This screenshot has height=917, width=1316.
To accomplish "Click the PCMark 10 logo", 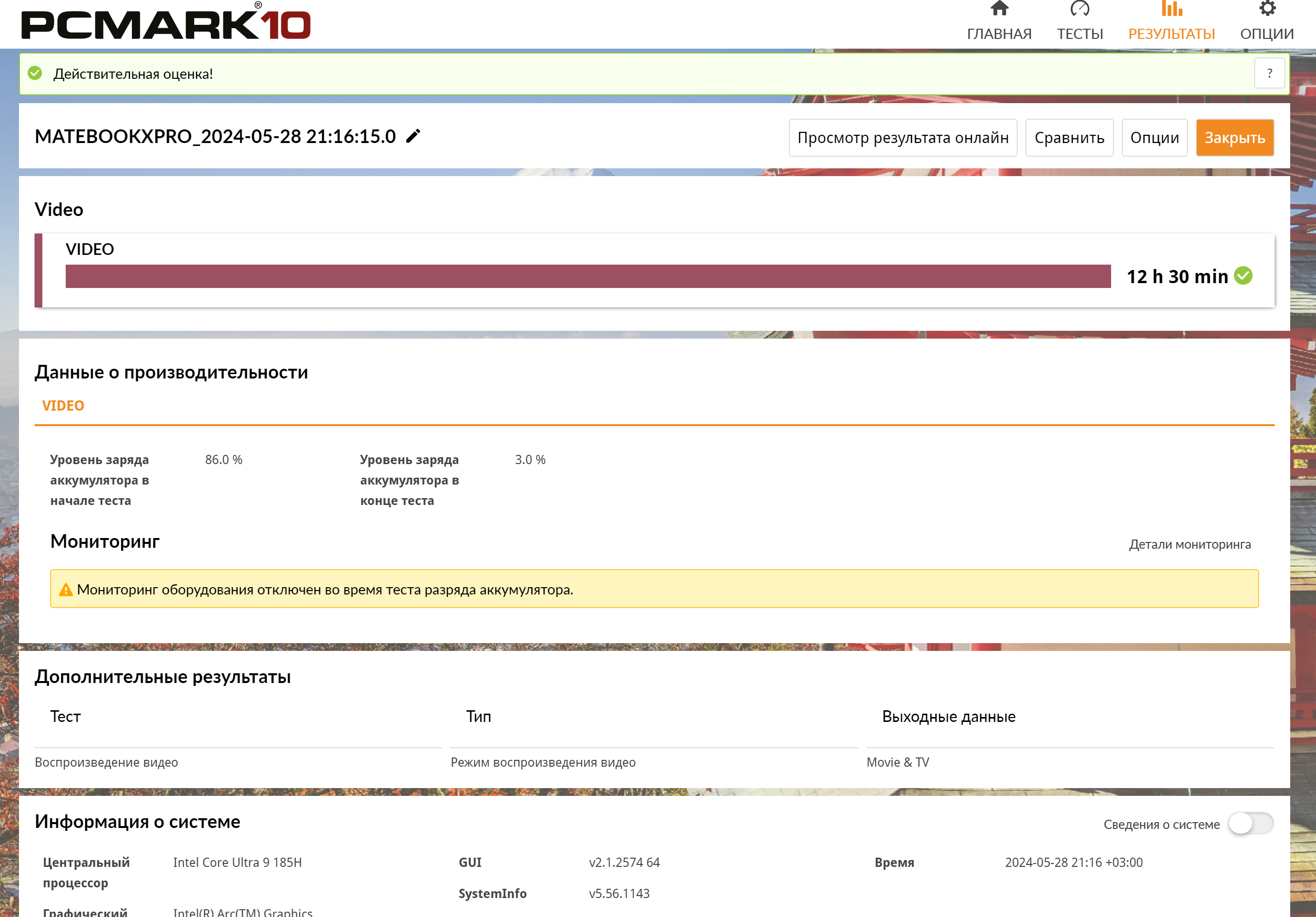I will [165, 23].
